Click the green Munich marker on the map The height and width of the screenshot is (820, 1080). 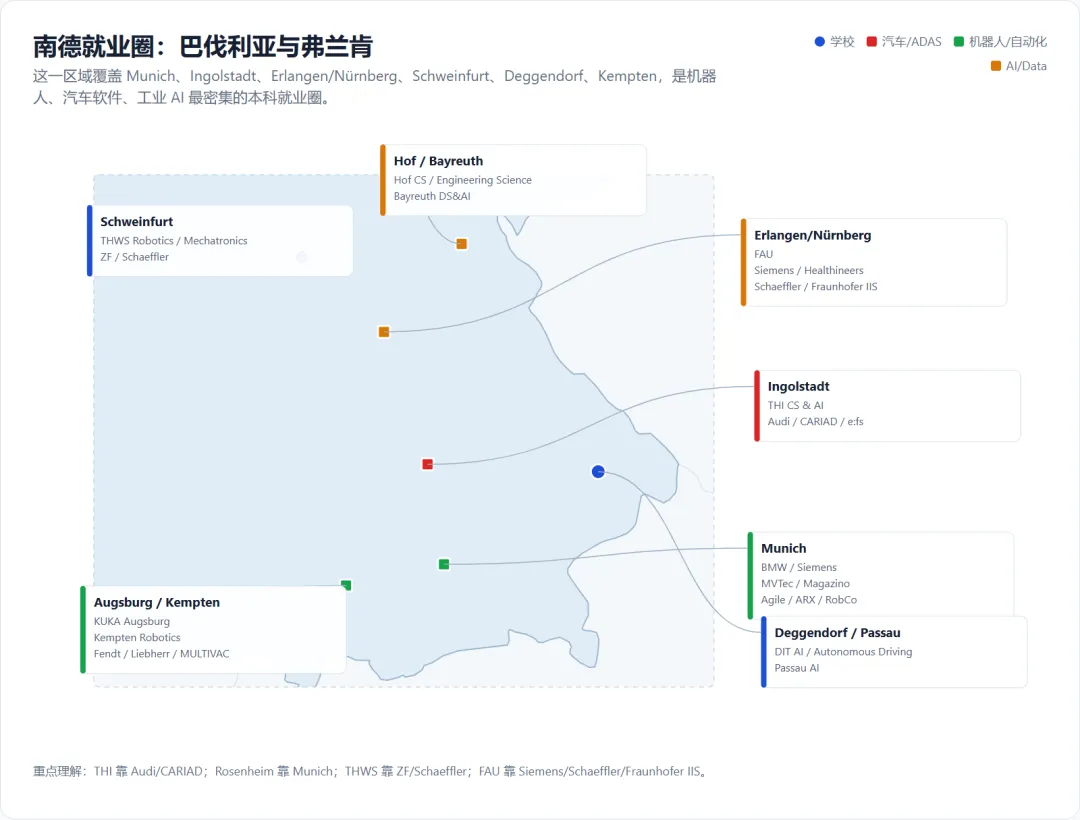pyautogui.click(x=444, y=565)
